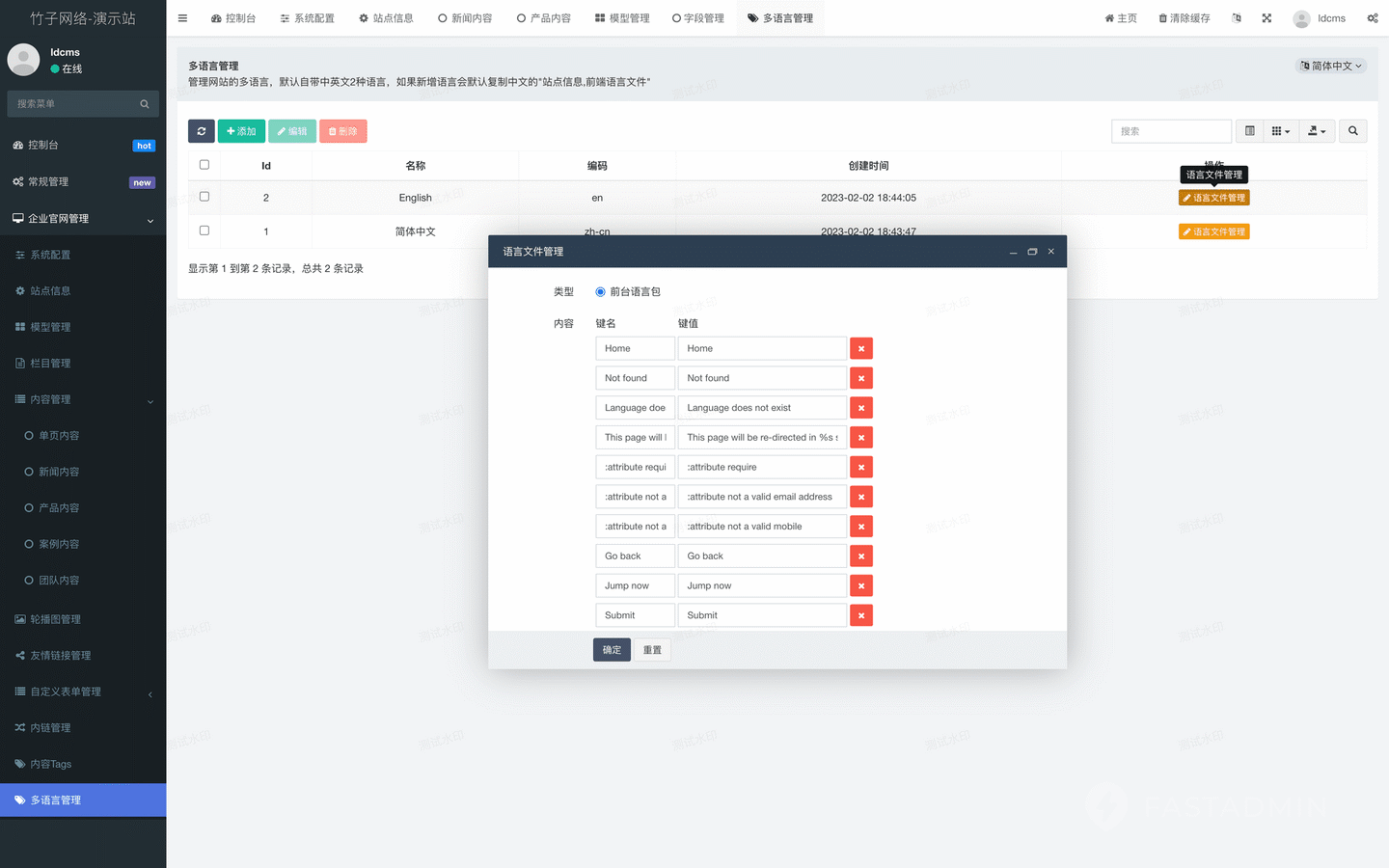Click the table search magnifier icon
The image size is (1389, 868).
pyautogui.click(x=1353, y=131)
